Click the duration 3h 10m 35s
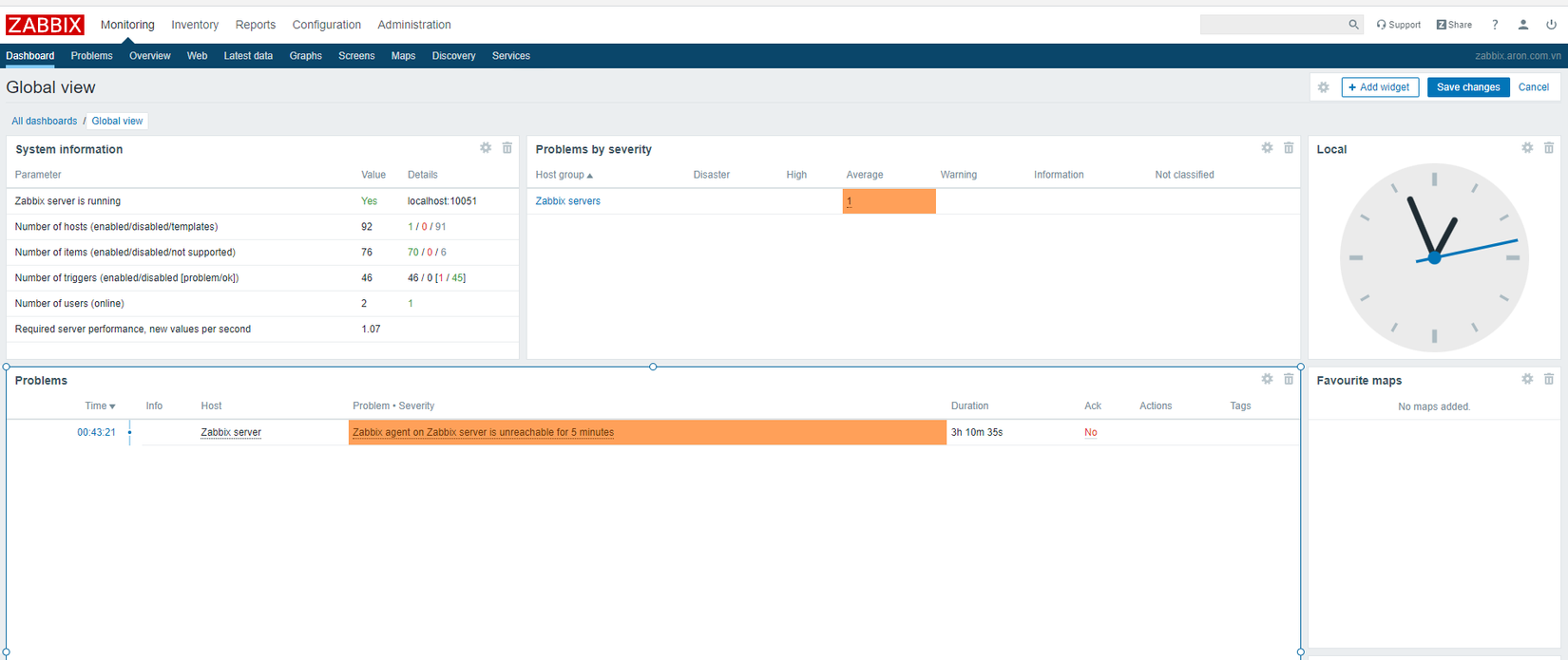The width and height of the screenshot is (1568, 660). coord(977,432)
